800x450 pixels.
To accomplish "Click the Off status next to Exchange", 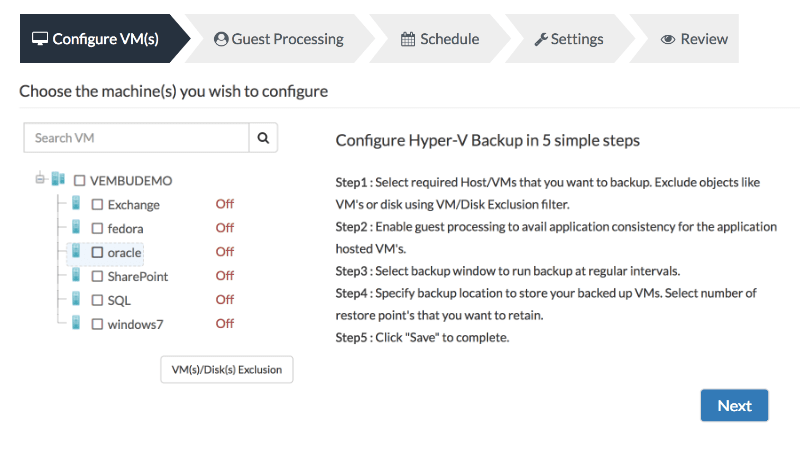I will (x=224, y=204).
